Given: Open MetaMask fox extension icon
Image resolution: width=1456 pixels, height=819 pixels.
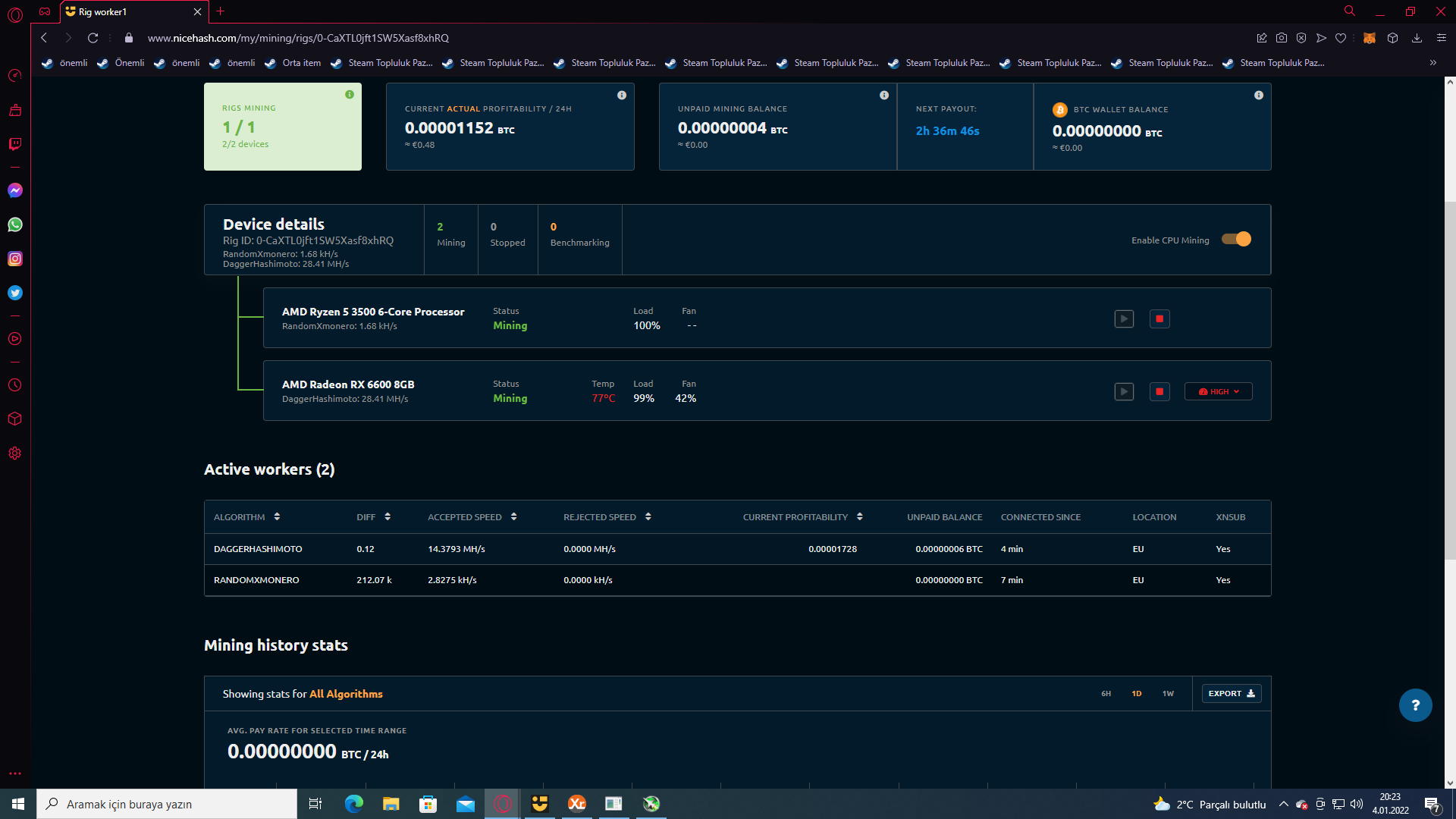Looking at the screenshot, I should coord(1370,38).
